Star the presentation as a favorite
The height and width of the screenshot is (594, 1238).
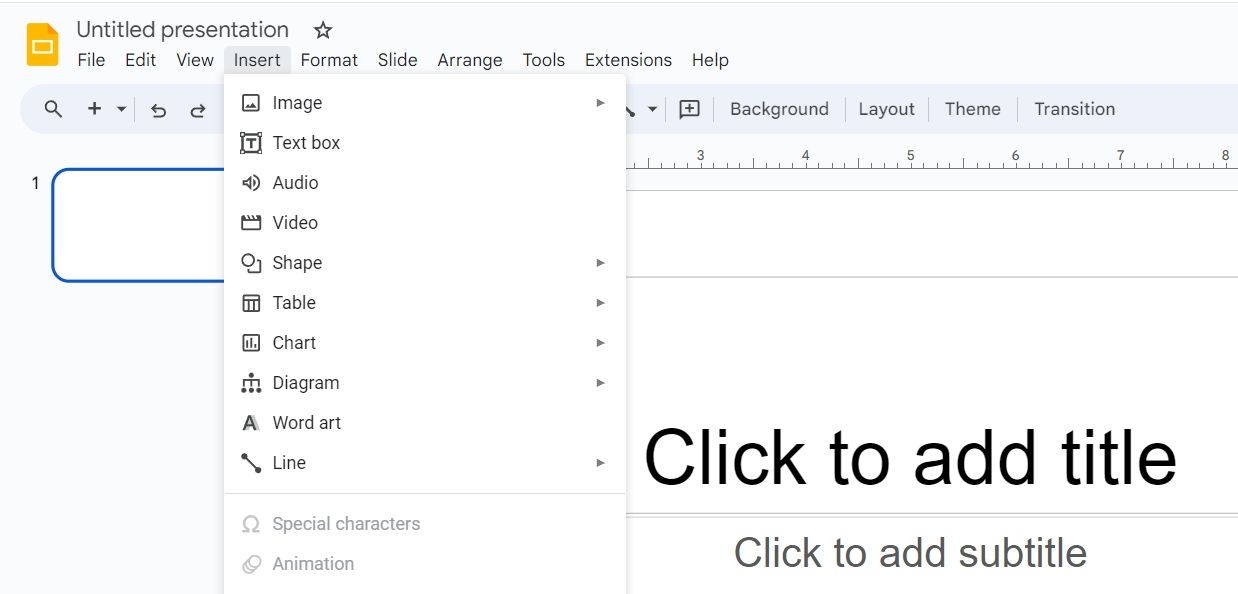[x=322, y=29]
